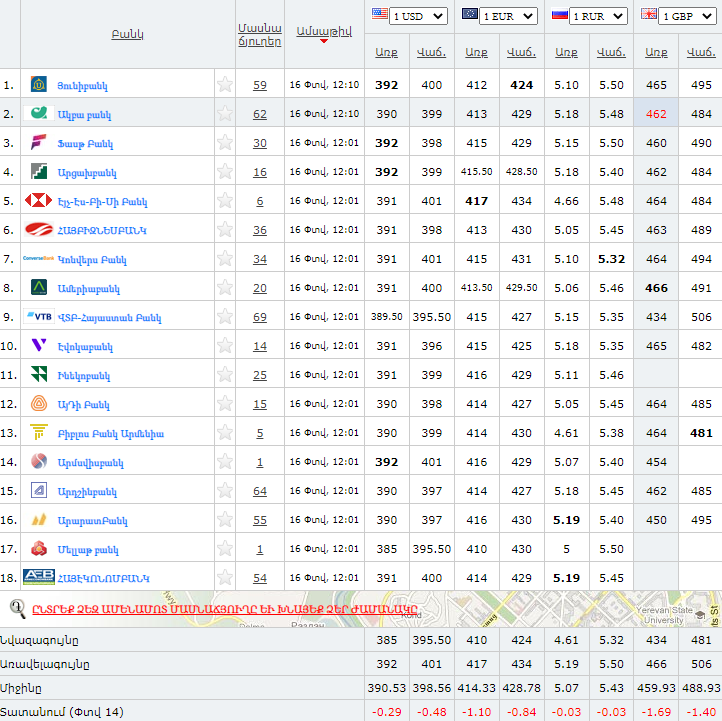This screenshot has height=721, width=722.
Task: Open the 1 USD currency dropdown
Action: [418, 16]
